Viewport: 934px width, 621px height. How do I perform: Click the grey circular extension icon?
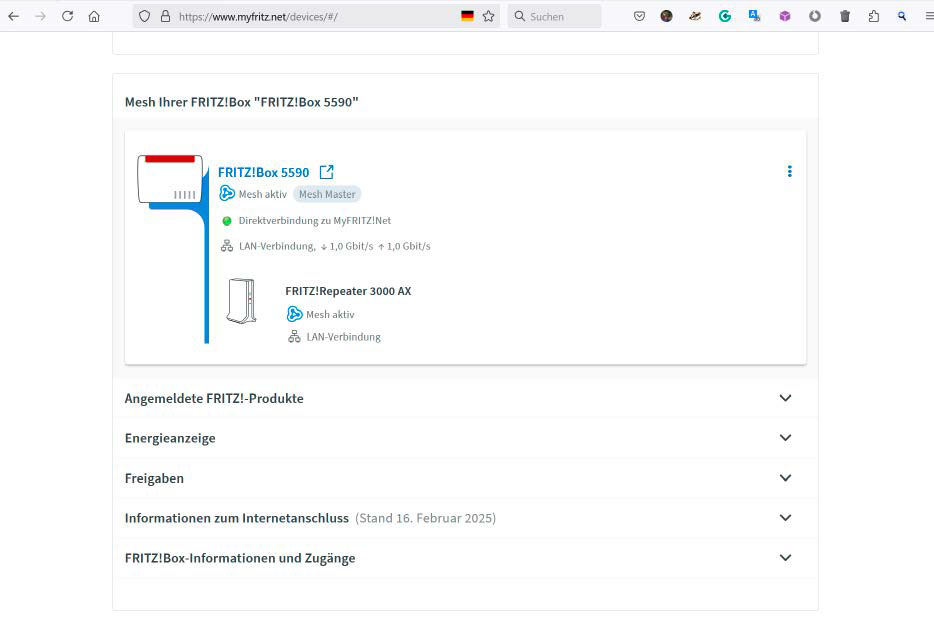815,16
